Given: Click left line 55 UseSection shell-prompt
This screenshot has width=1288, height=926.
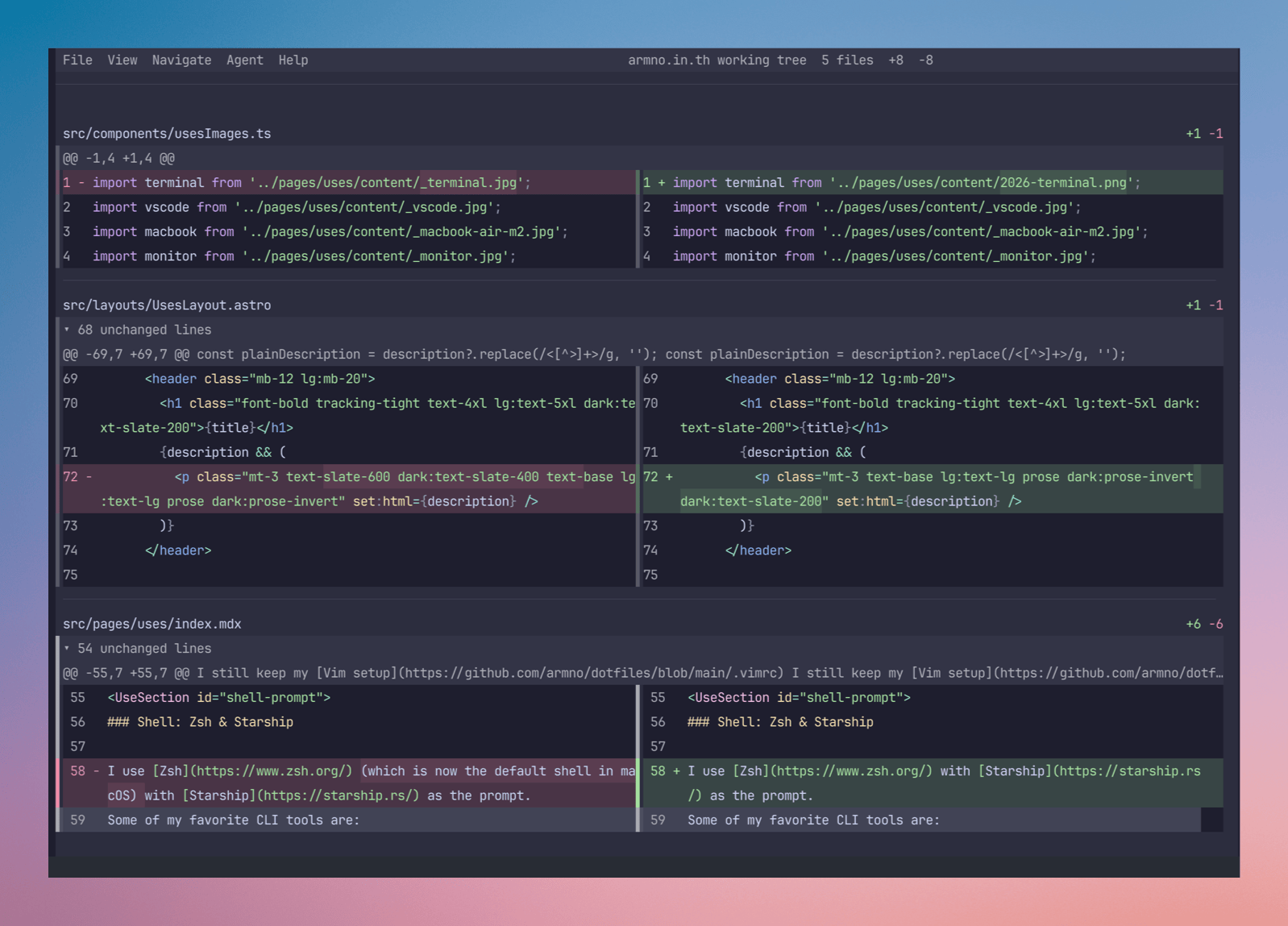Looking at the screenshot, I should click(x=347, y=698).
